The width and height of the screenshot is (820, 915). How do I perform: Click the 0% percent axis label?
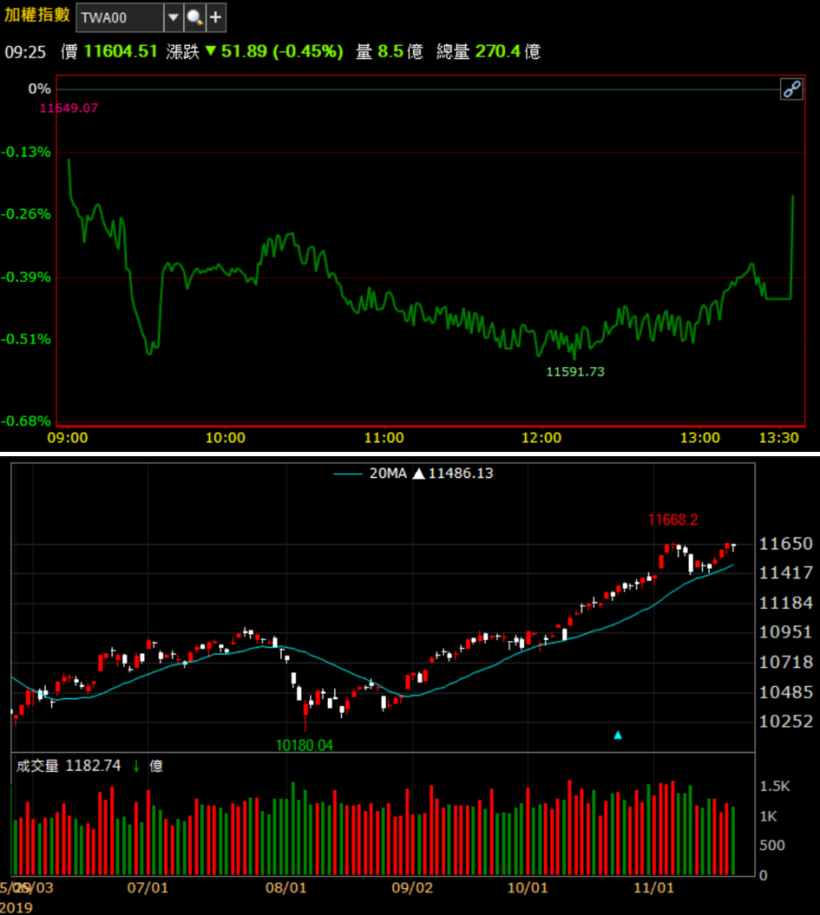[39, 89]
